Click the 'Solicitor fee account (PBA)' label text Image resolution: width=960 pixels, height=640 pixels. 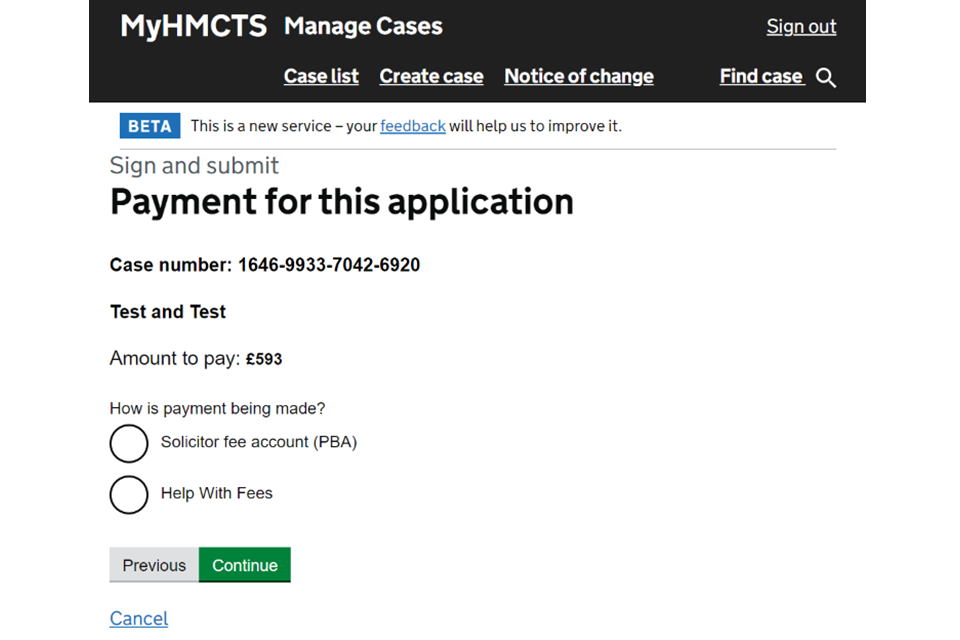pyautogui.click(x=258, y=442)
